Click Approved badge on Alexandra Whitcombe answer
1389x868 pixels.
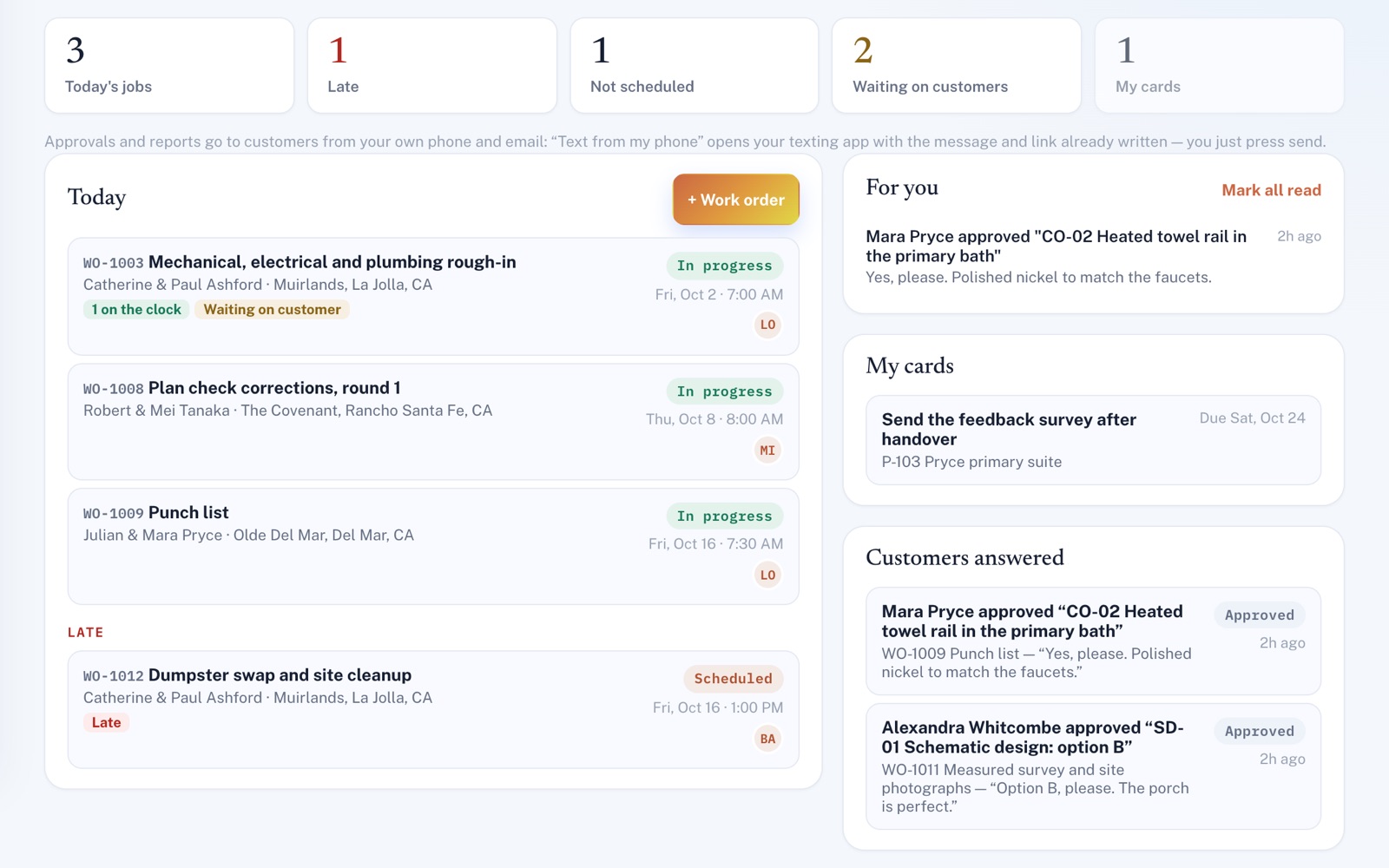pyautogui.click(x=1259, y=732)
